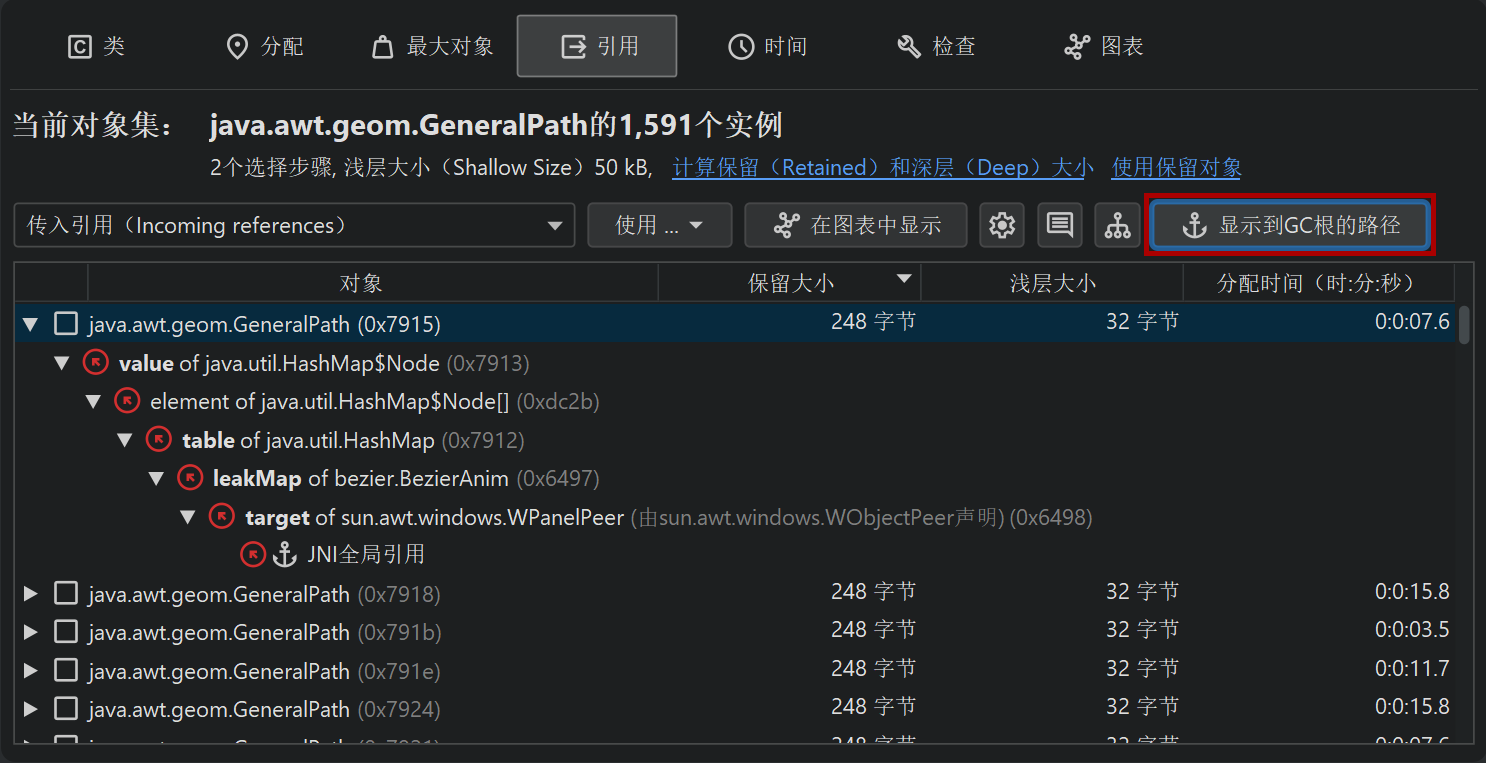Sort by 保留大小 column header

click(790, 283)
